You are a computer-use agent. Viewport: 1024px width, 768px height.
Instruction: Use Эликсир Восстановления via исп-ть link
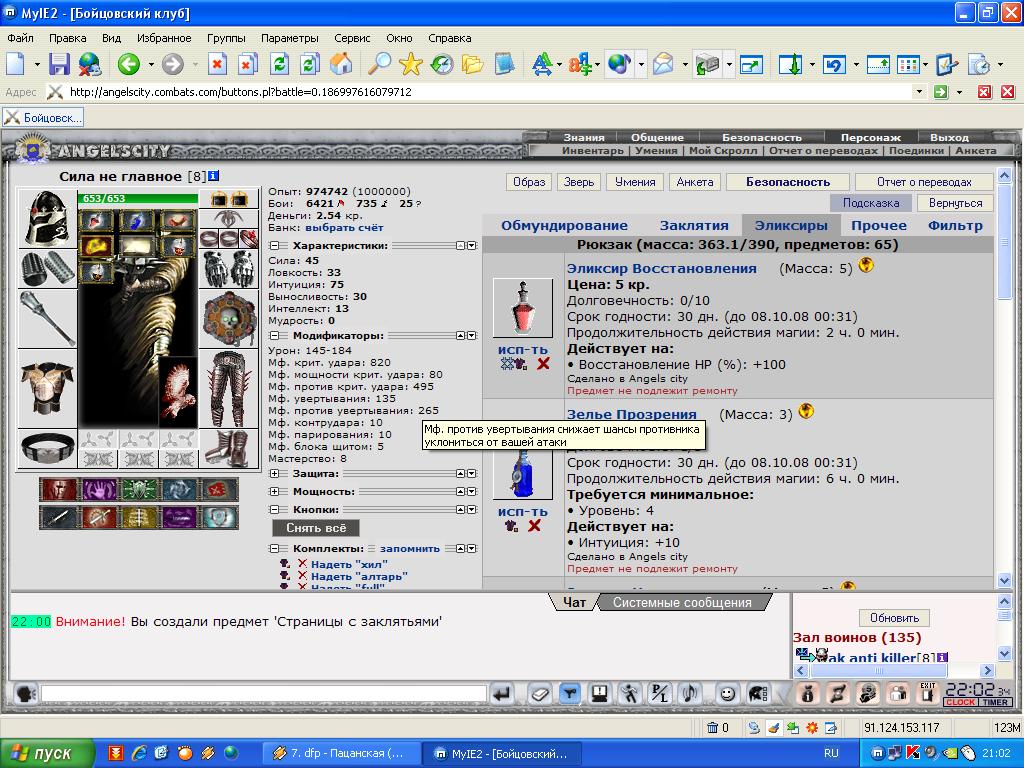click(522, 349)
